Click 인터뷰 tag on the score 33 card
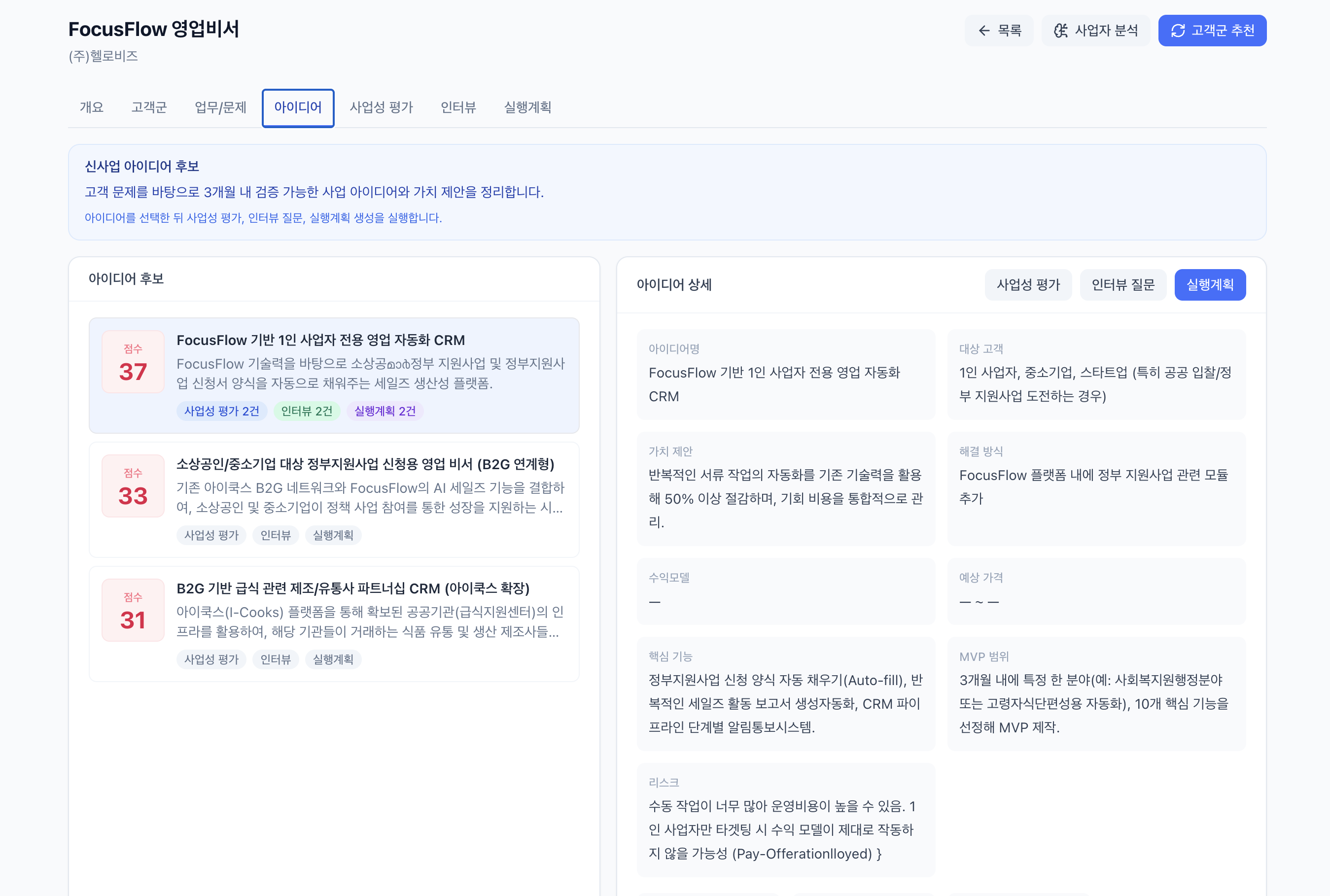The image size is (1330, 896). pos(276,535)
